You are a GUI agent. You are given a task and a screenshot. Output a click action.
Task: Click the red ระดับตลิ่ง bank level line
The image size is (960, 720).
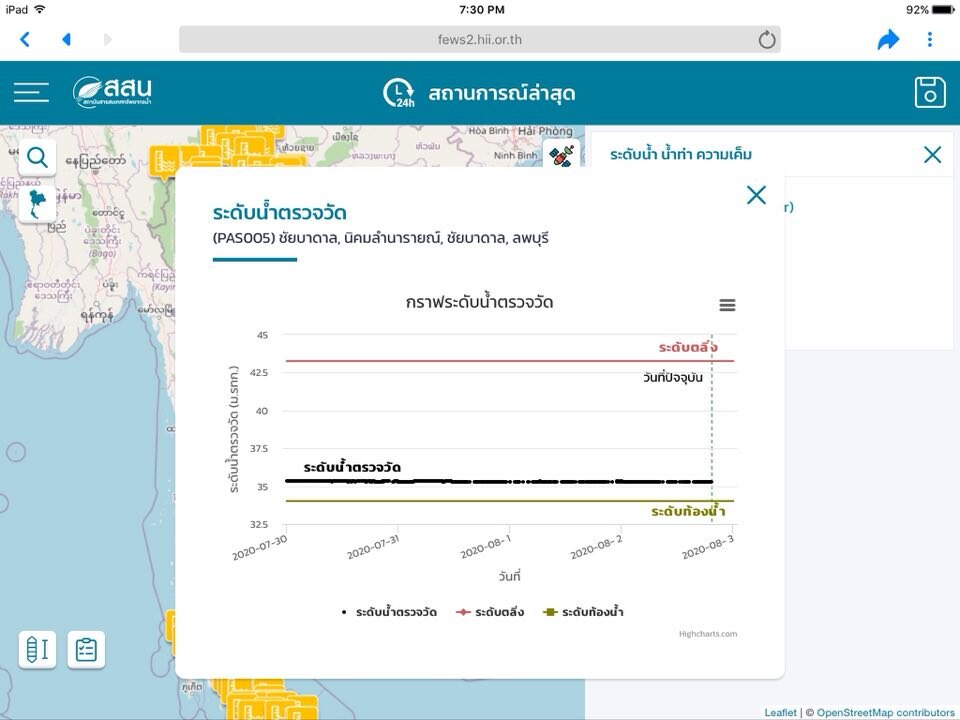510,361
